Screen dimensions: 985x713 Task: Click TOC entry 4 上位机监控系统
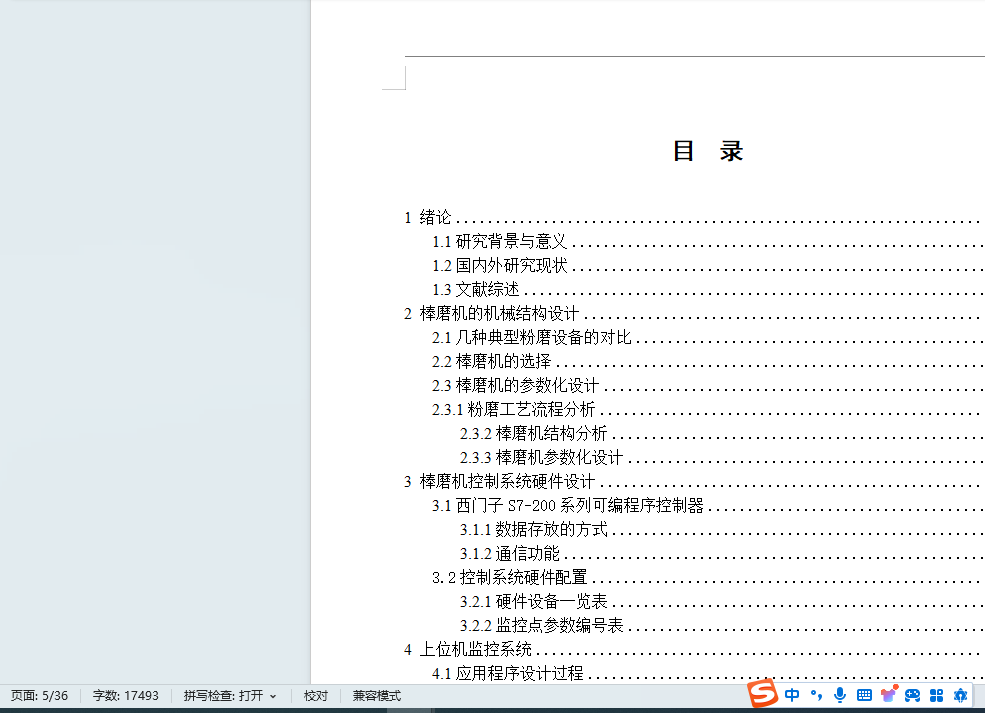467,649
